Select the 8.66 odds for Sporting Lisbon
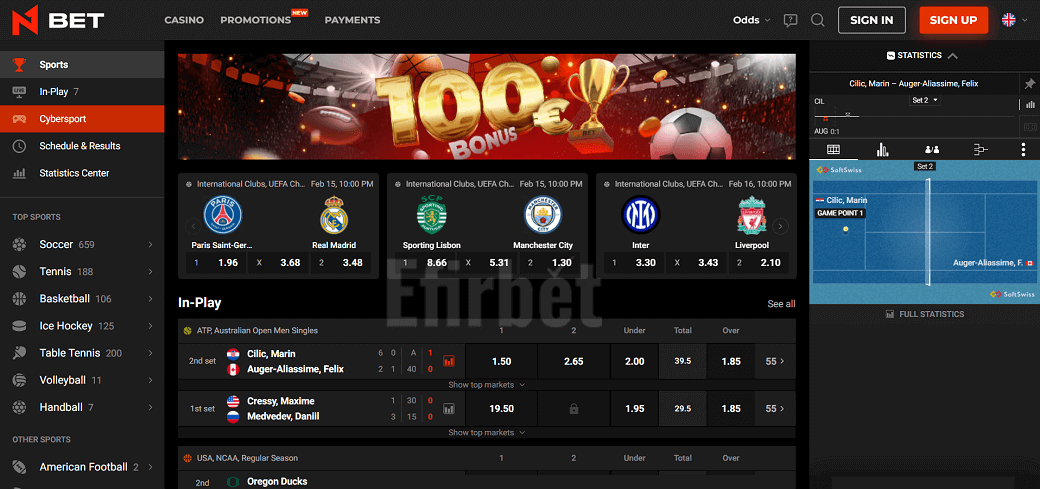This screenshot has width=1040, height=489. point(424,263)
